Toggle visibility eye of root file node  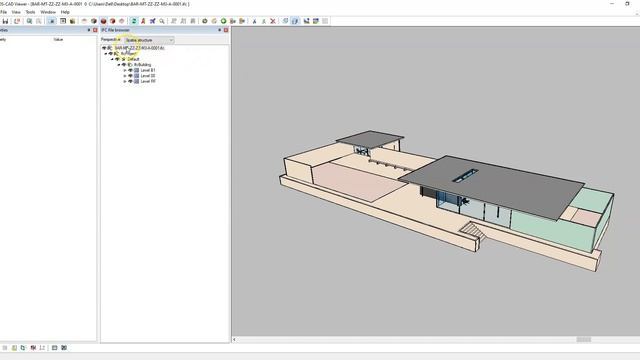click(104, 48)
